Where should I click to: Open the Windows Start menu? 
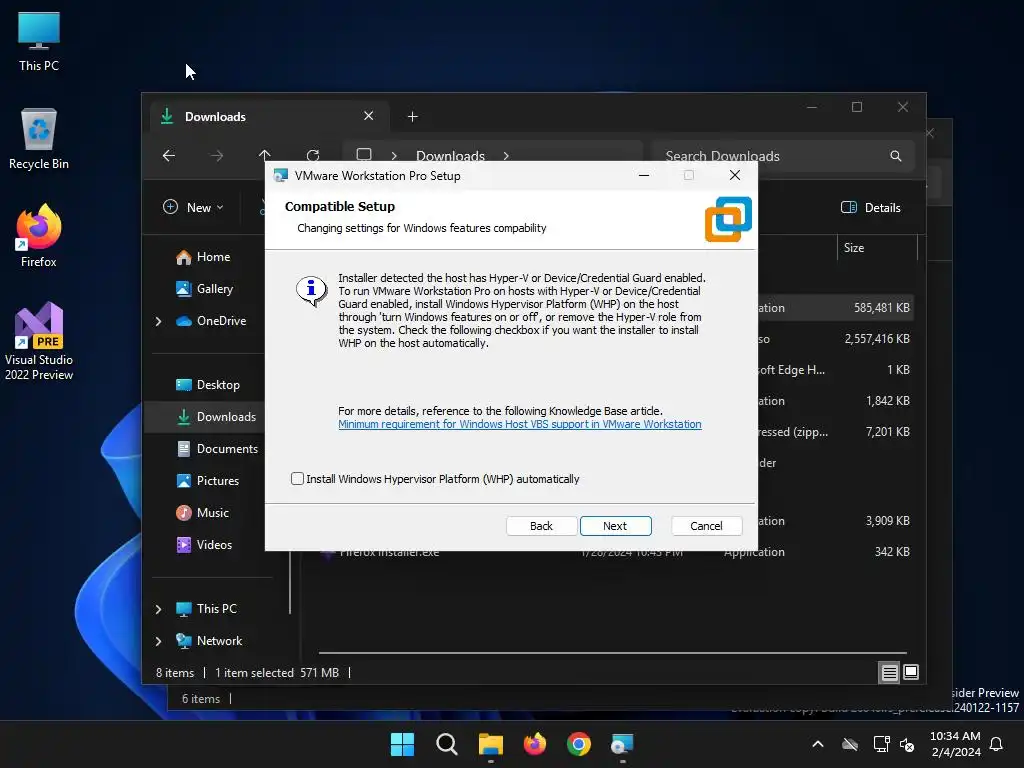tap(402, 744)
